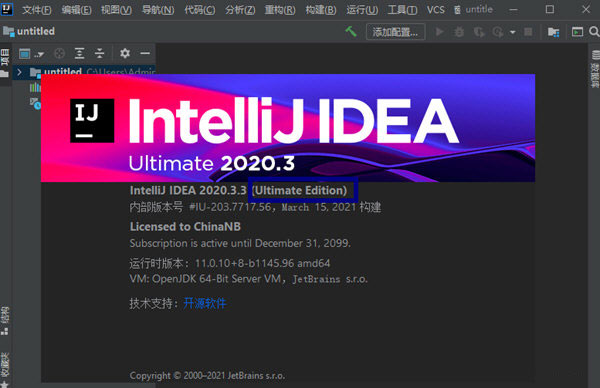Click the 开源软件 link
Image resolution: width=600 pixels, height=388 pixels.
click(205, 303)
